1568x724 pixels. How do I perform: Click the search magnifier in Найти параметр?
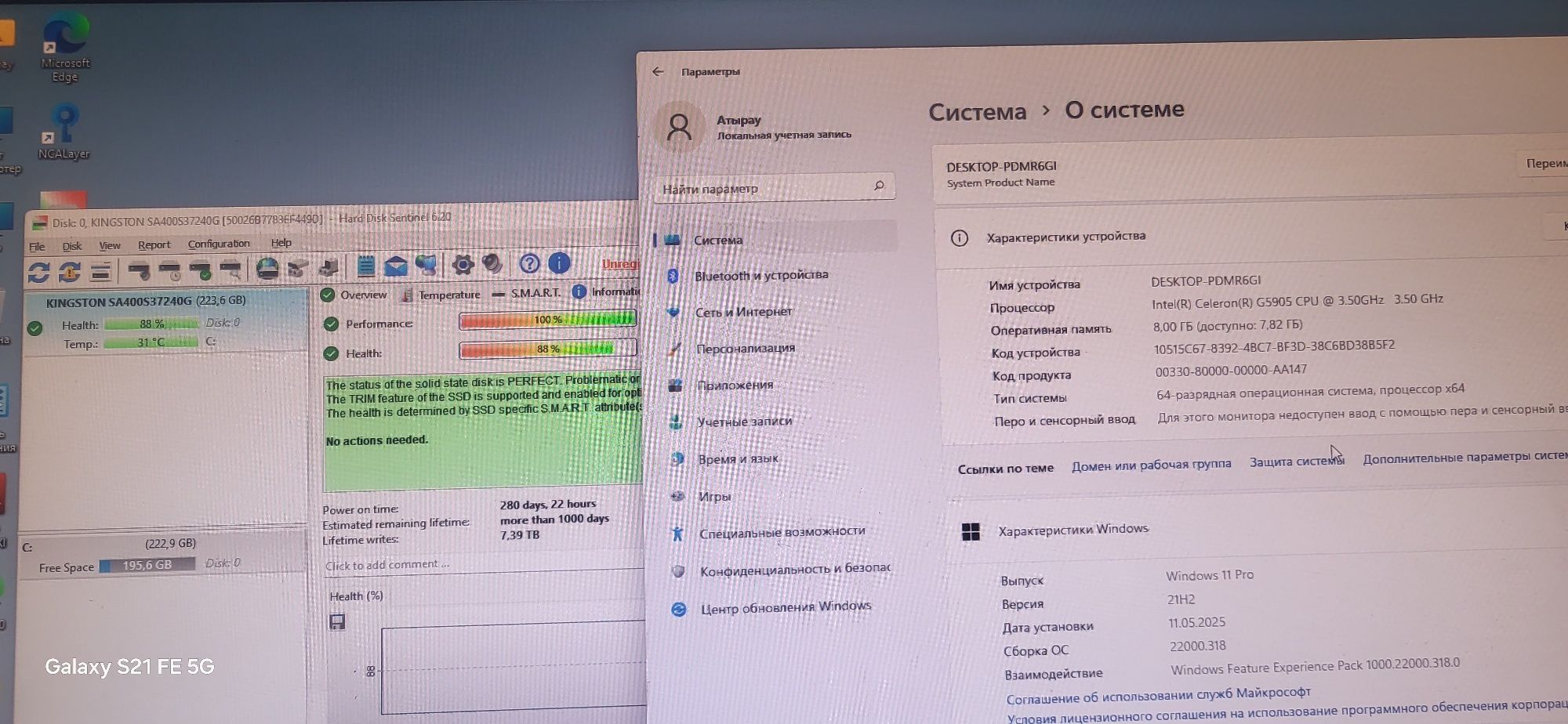(879, 186)
